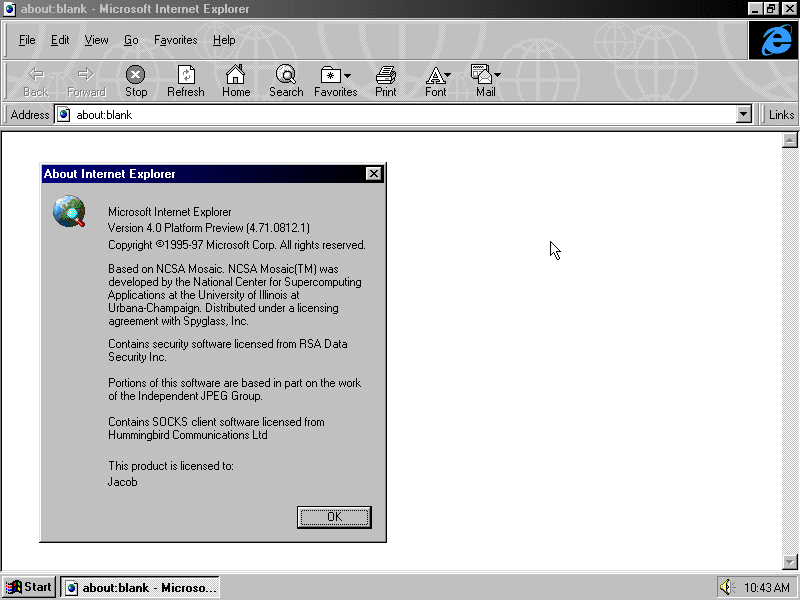Click the page icon in Address bar

pos(63,114)
